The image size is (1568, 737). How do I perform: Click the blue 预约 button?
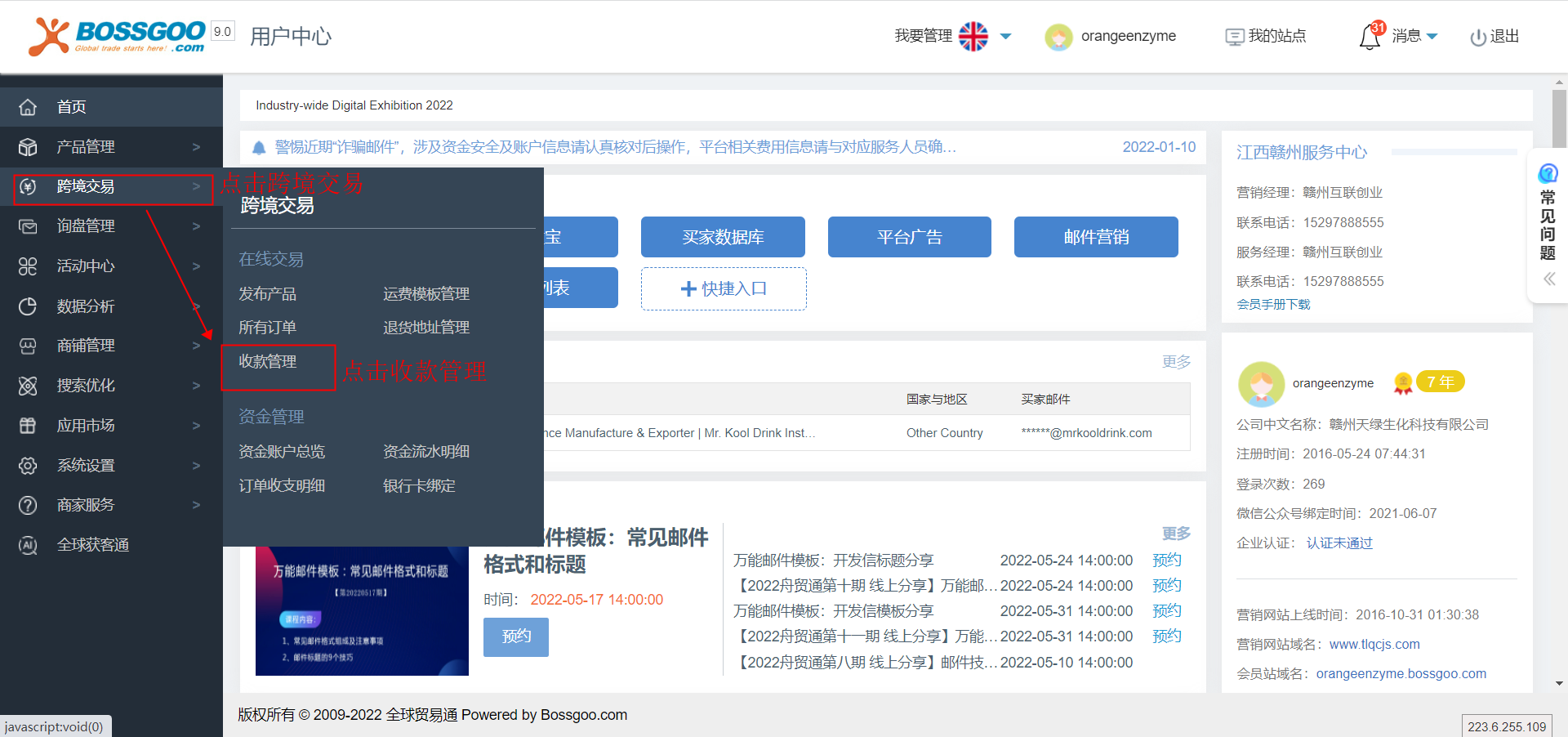[x=516, y=637]
